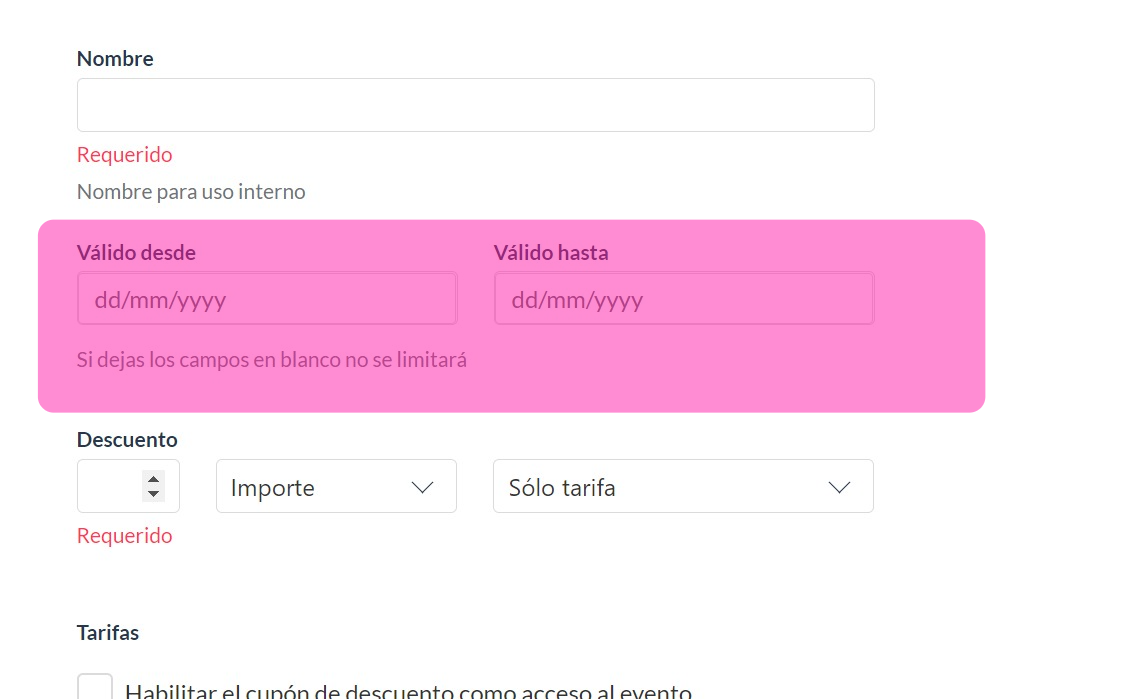Image resolution: width=1122 pixels, height=699 pixels.
Task: Click the Tarifas section heading
Action: pyautogui.click(x=108, y=633)
